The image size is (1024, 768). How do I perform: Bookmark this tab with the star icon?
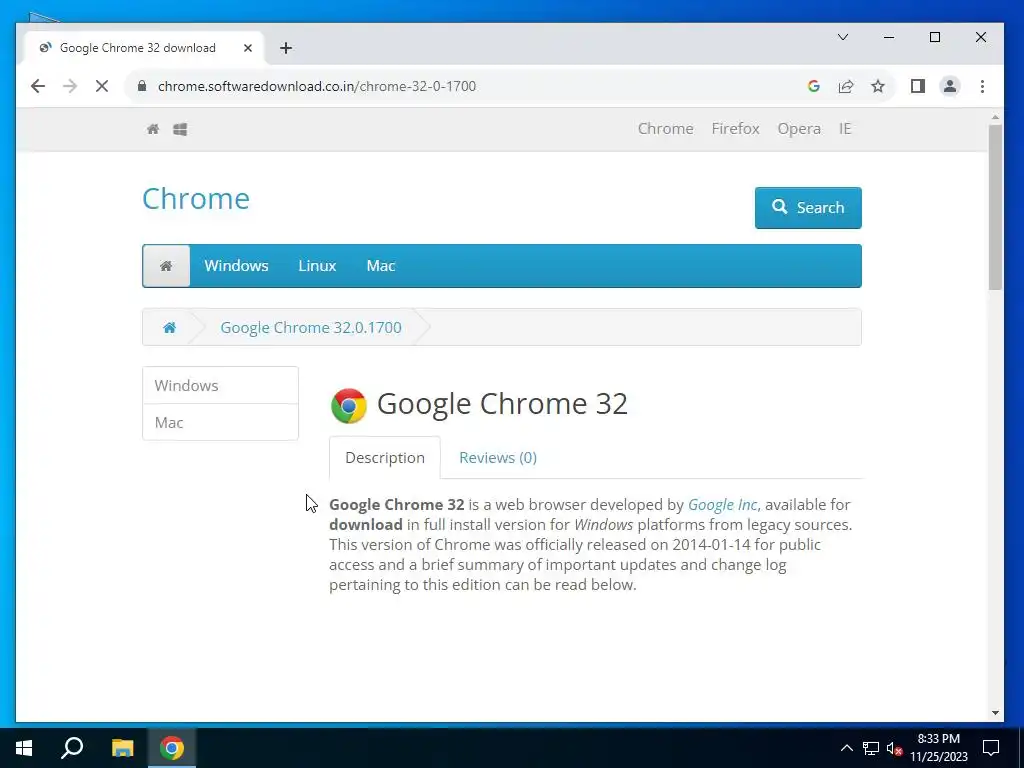pos(878,86)
